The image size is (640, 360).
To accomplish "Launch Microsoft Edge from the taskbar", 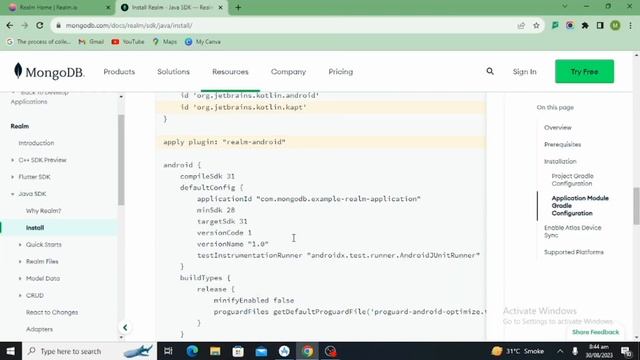I will (192, 351).
